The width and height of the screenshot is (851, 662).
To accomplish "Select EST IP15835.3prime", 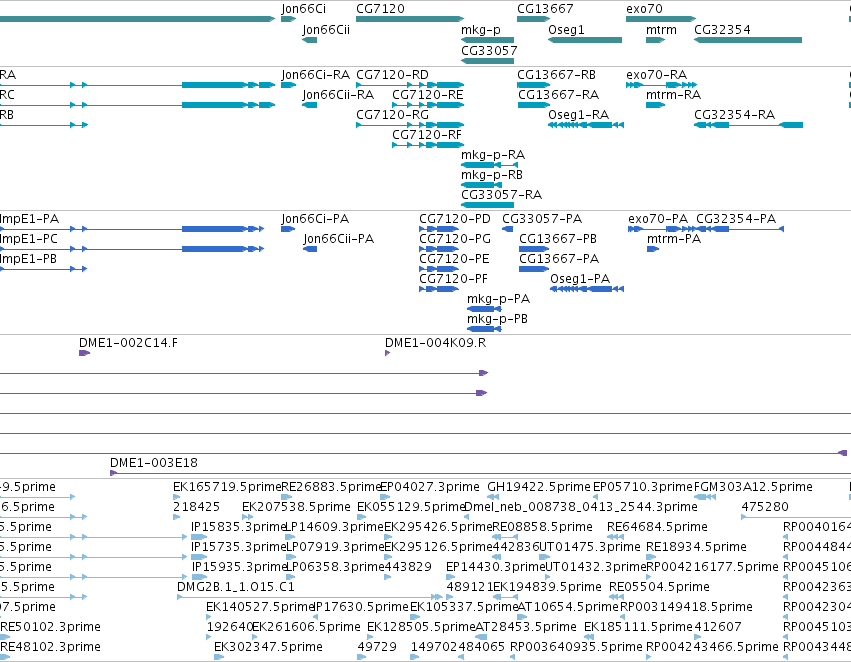I will [199, 537].
